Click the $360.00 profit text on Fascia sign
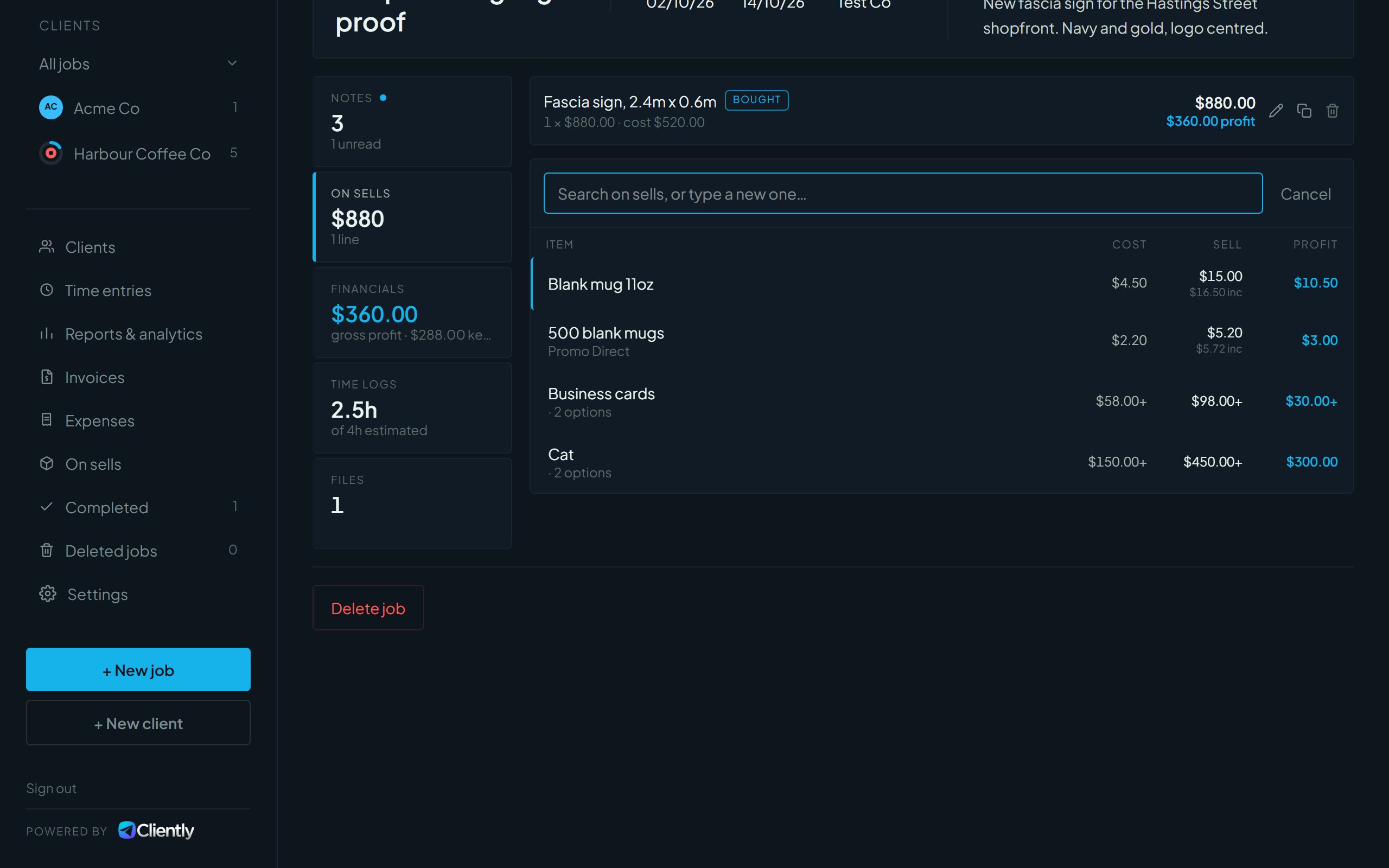Viewport: 1389px width, 868px height. (x=1210, y=121)
